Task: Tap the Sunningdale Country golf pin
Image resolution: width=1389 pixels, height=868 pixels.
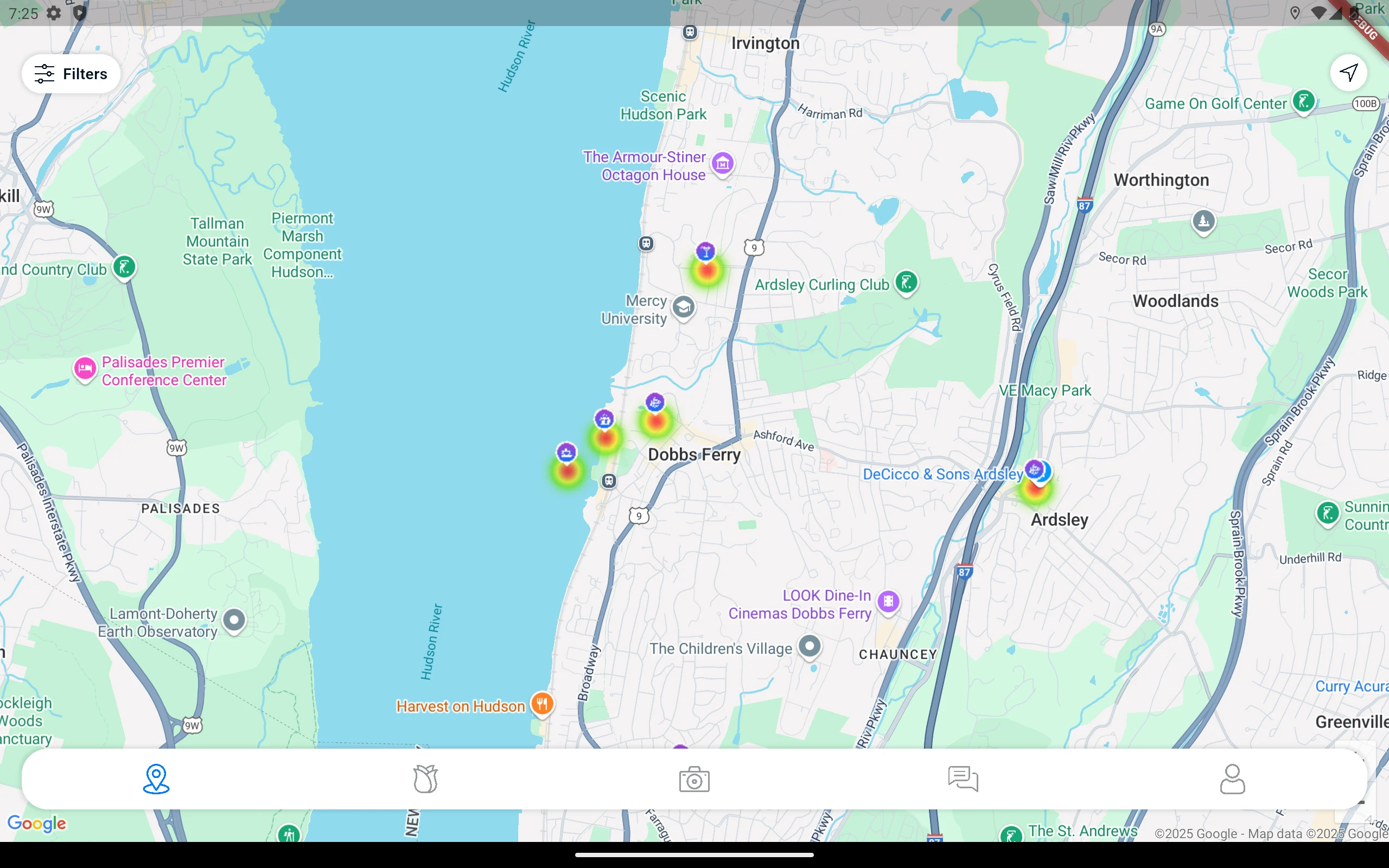Action: pyautogui.click(x=1328, y=513)
